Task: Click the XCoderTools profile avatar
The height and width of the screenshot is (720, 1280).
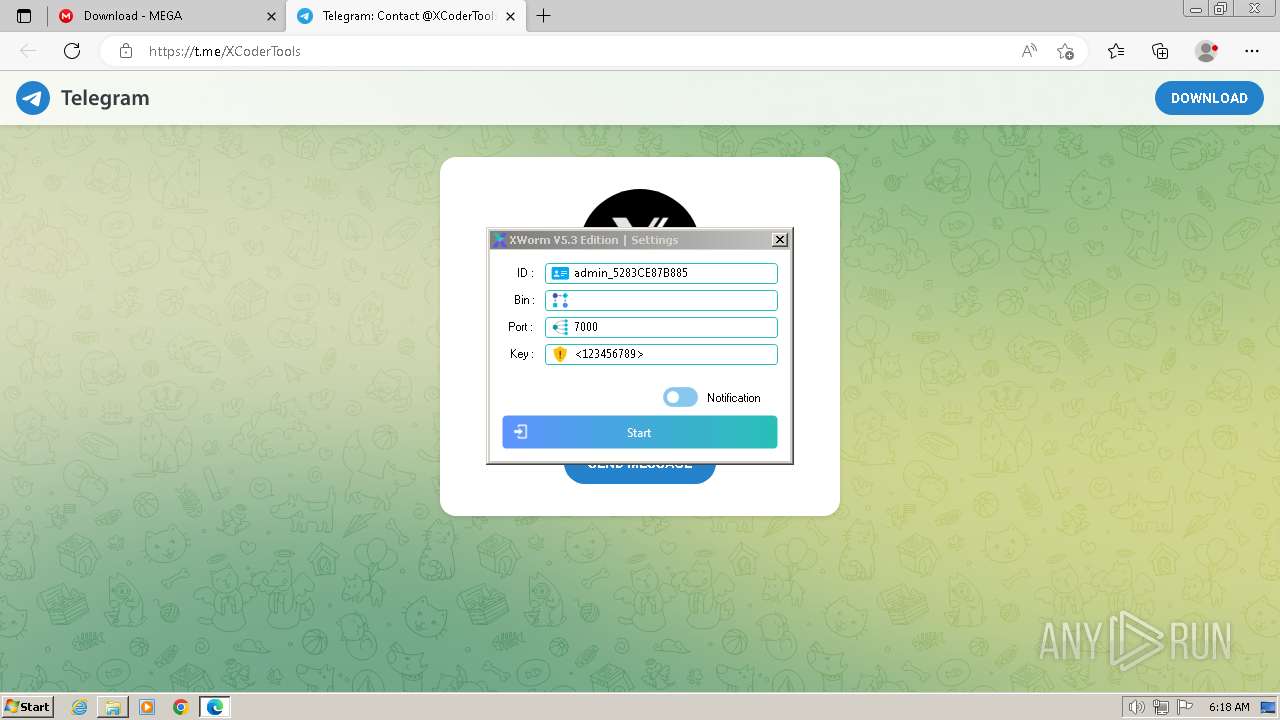Action: (x=640, y=208)
